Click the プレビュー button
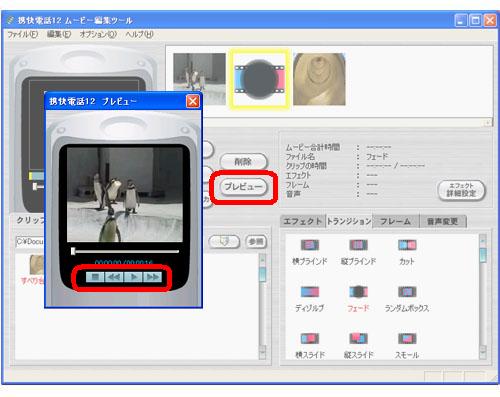The width and height of the screenshot is (500, 397). click(x=243, y=187)
